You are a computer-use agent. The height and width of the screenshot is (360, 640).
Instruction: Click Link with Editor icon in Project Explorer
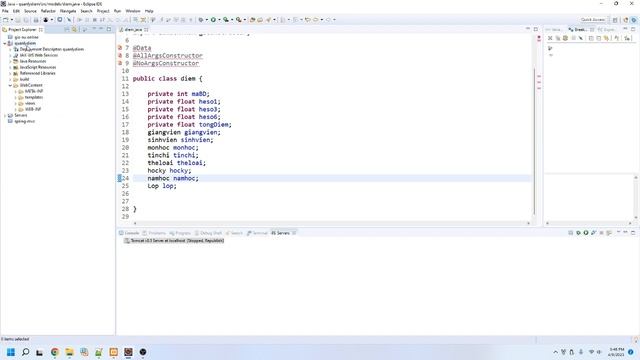[74, 29]
